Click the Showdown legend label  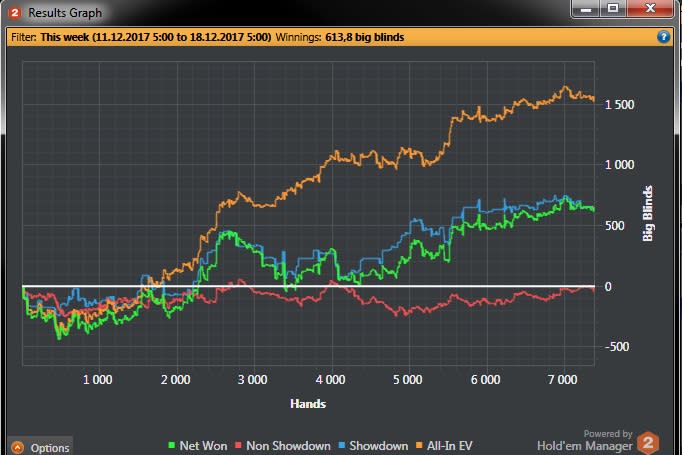(x=379, y=445)
